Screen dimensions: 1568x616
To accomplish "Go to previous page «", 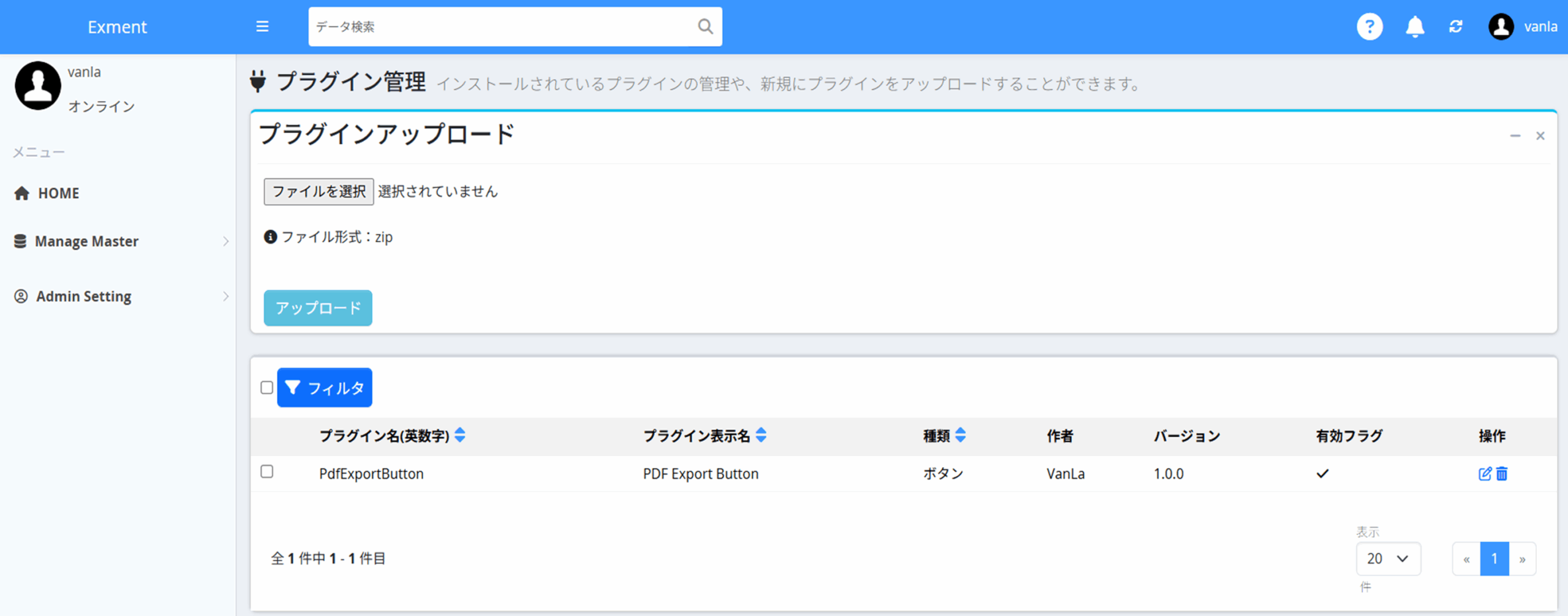I will coord(1466,558).
